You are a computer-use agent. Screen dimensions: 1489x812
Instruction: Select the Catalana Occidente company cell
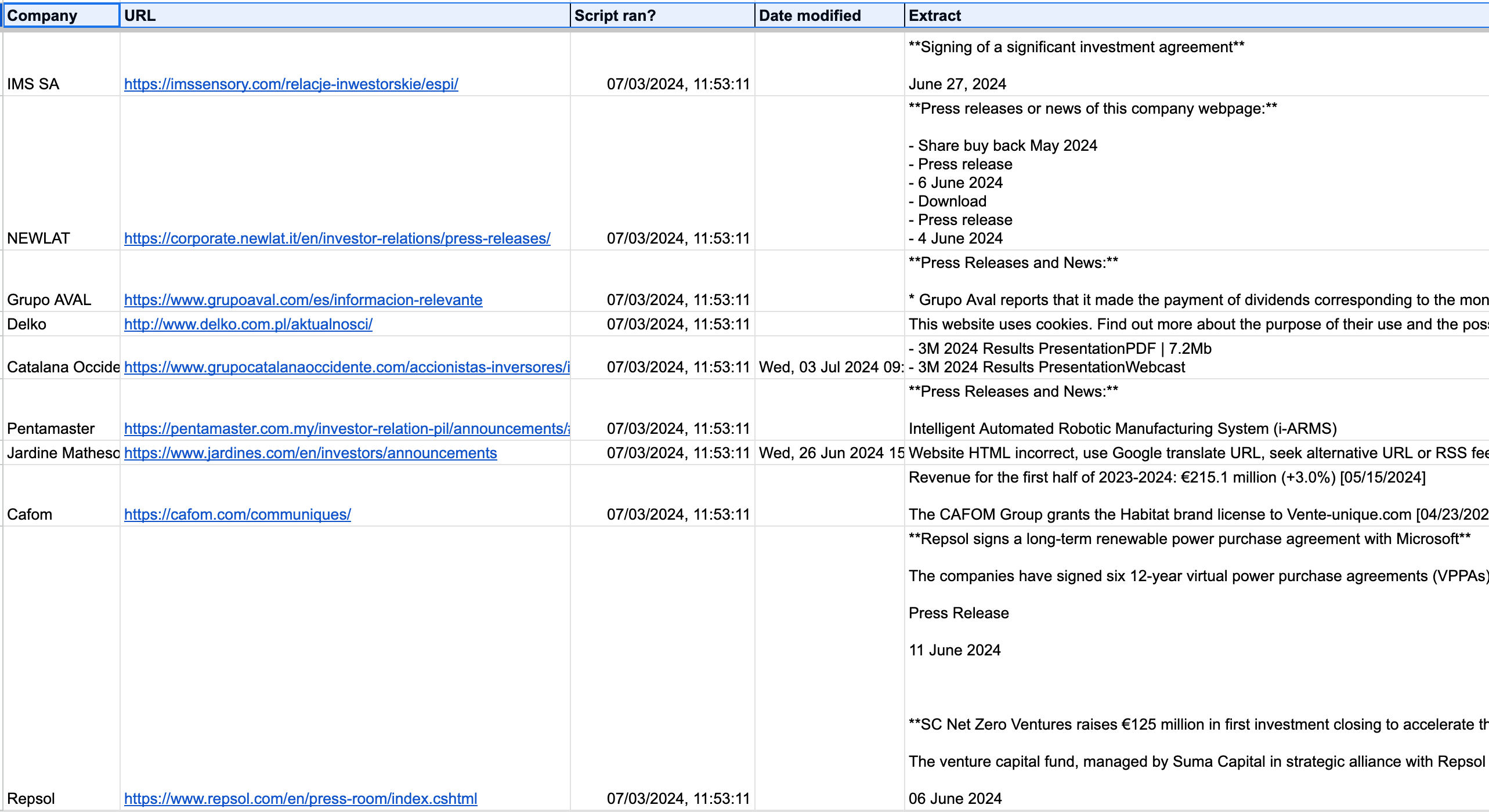click(x=61, y=358)
